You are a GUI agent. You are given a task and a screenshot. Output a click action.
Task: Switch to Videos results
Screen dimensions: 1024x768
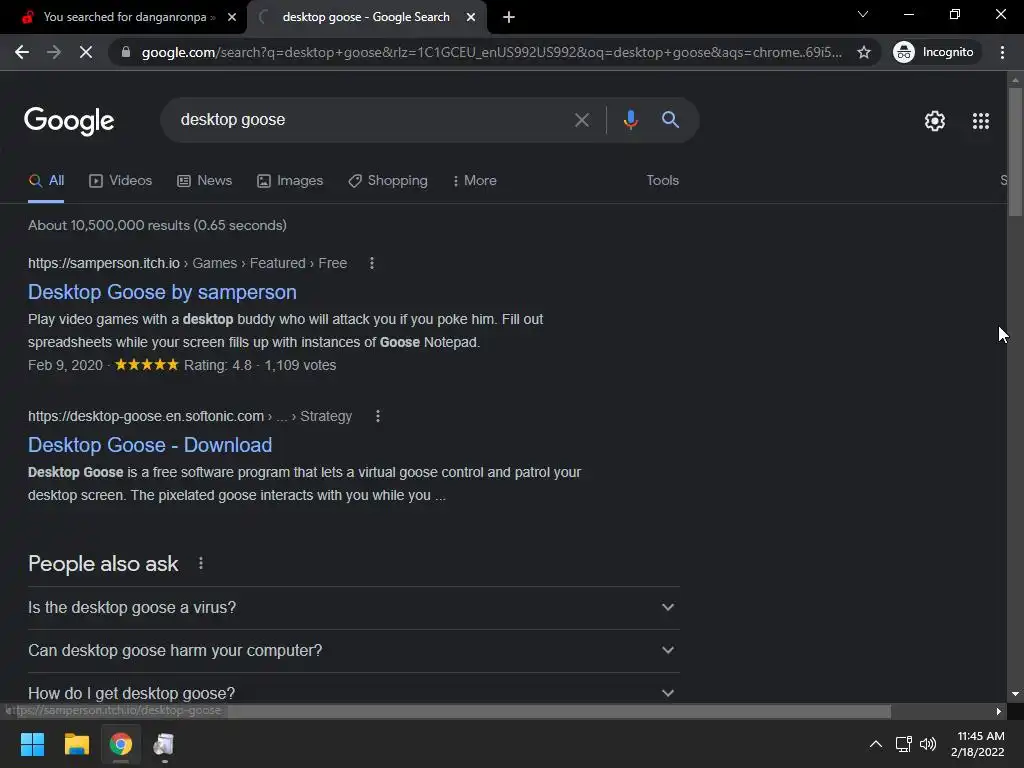(x=120, y=181)
